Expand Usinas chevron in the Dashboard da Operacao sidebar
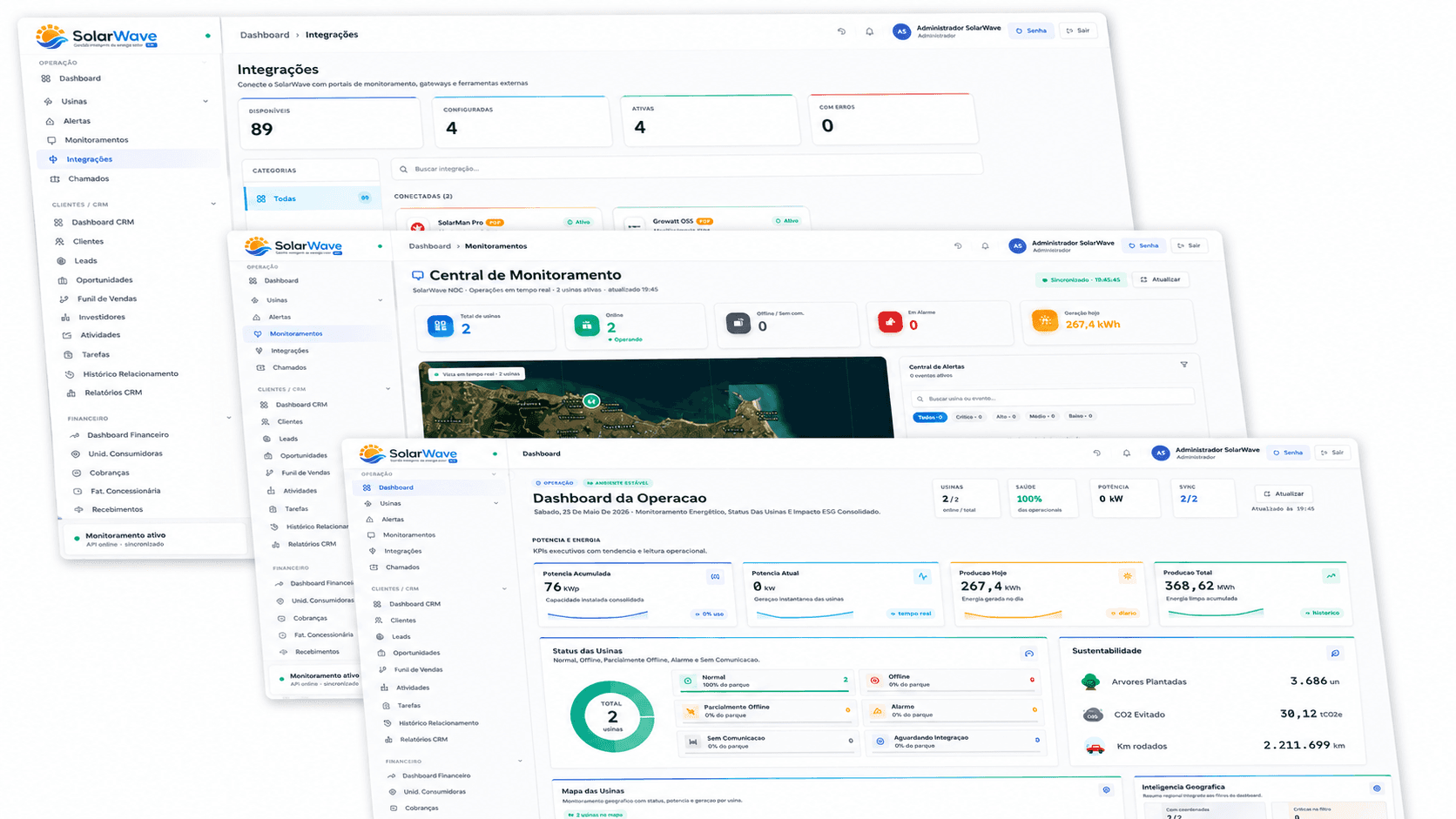1456x819 pixels. click(496, 503)
